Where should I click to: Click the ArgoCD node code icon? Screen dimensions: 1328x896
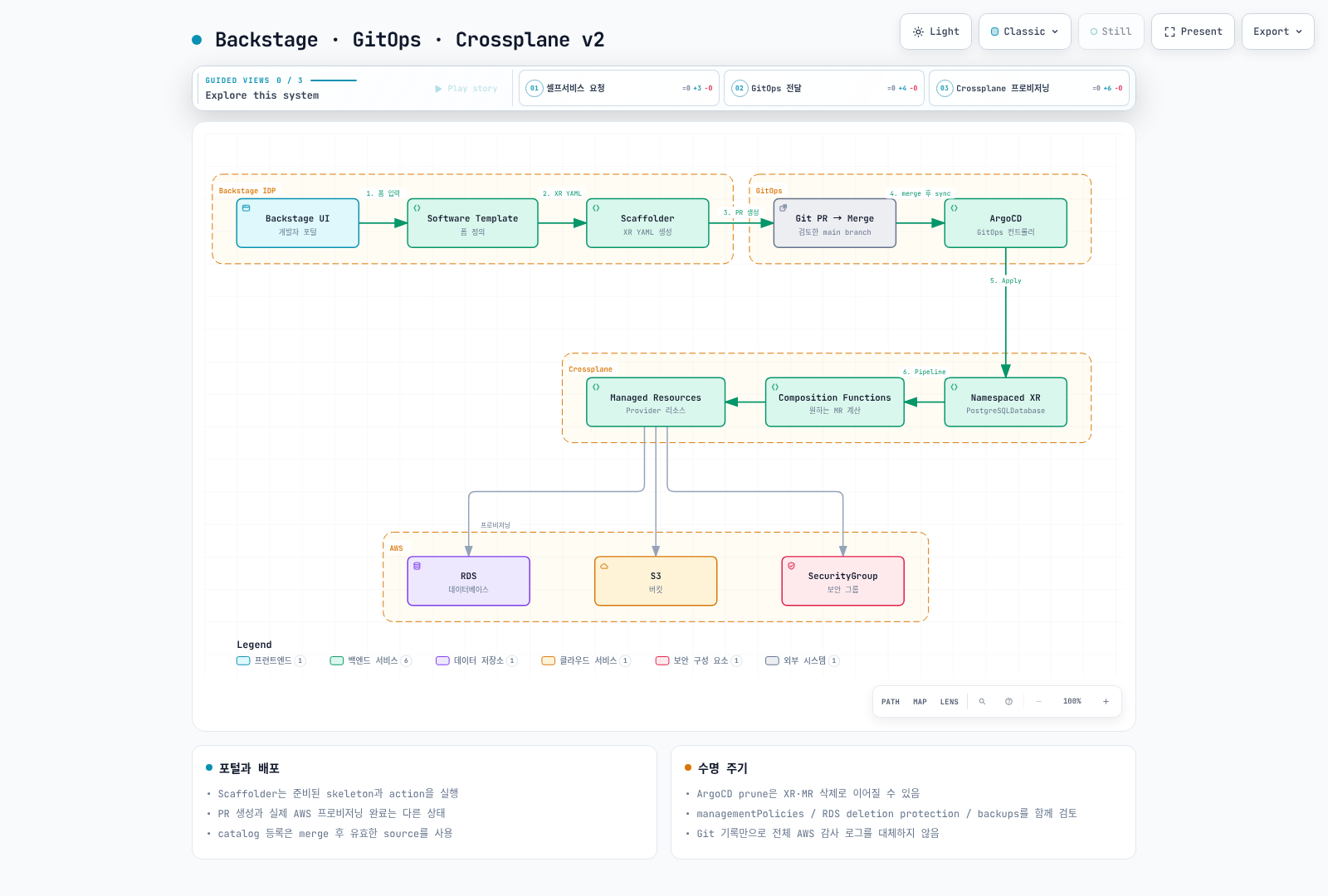954,208
